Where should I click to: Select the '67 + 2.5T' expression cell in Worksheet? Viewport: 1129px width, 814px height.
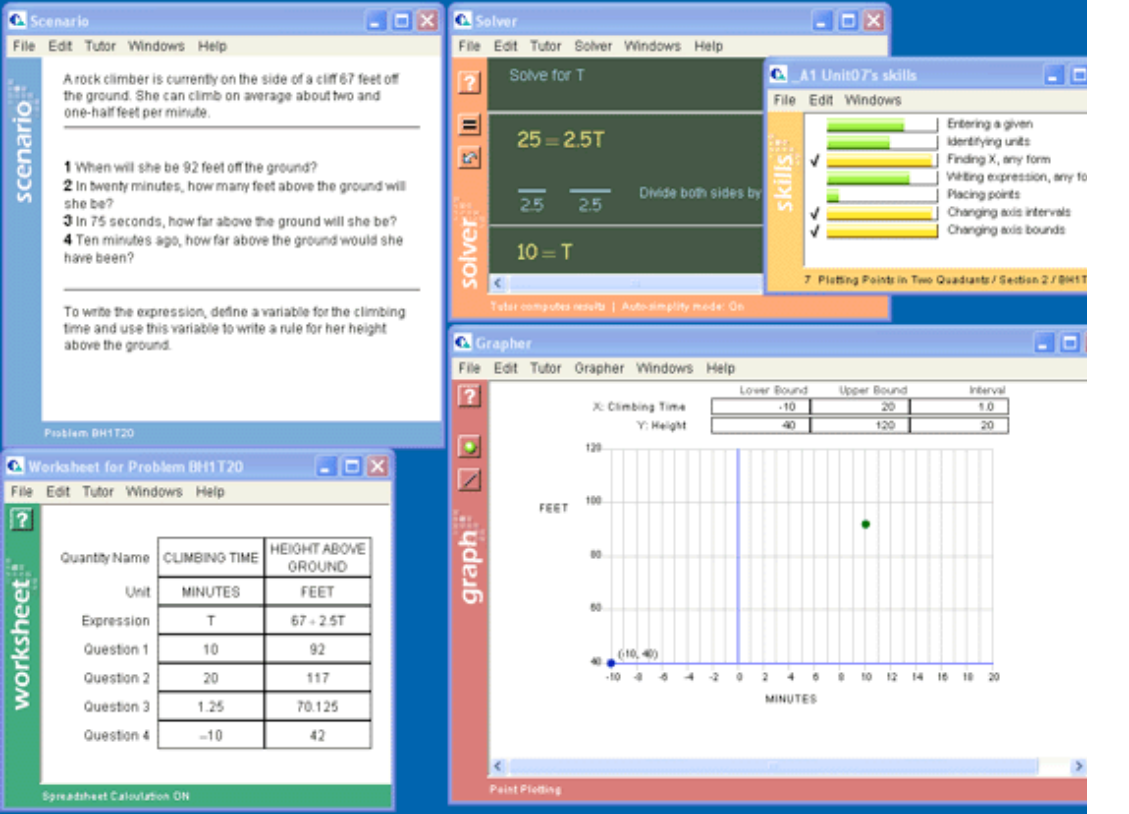tap(318, 620)
